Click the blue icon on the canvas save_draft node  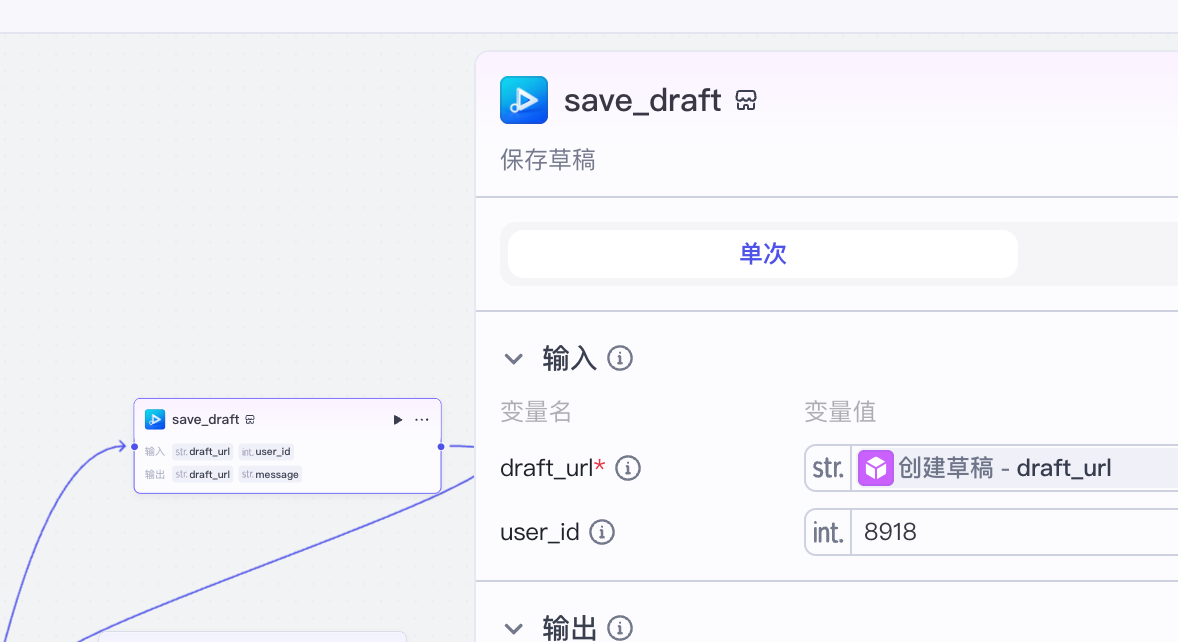click(155, 419)
